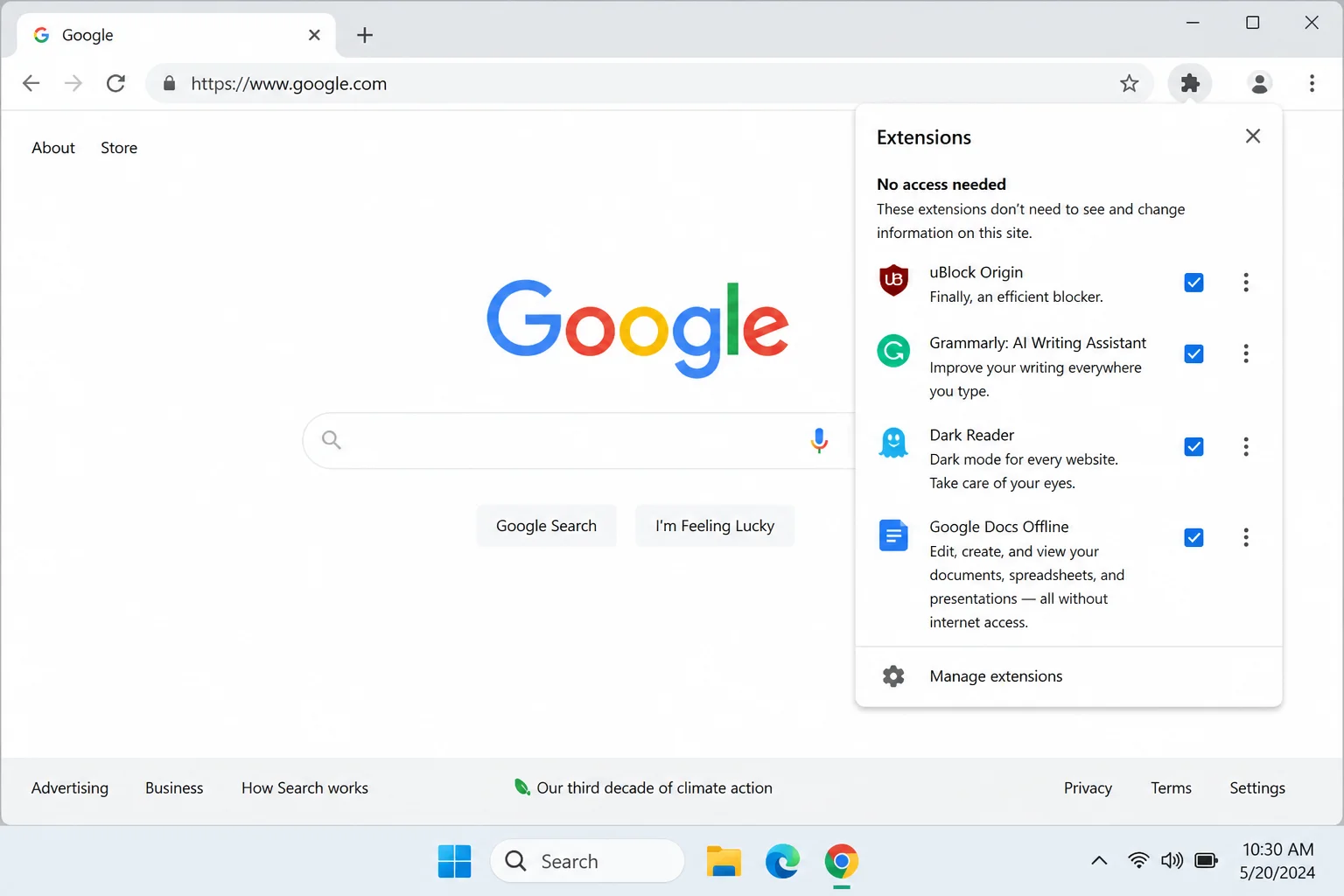The height and width of the screenshot is (896, 1344).
Task: Uncheck the uBlock Origin checkbox
Action: pos(1193,283)
